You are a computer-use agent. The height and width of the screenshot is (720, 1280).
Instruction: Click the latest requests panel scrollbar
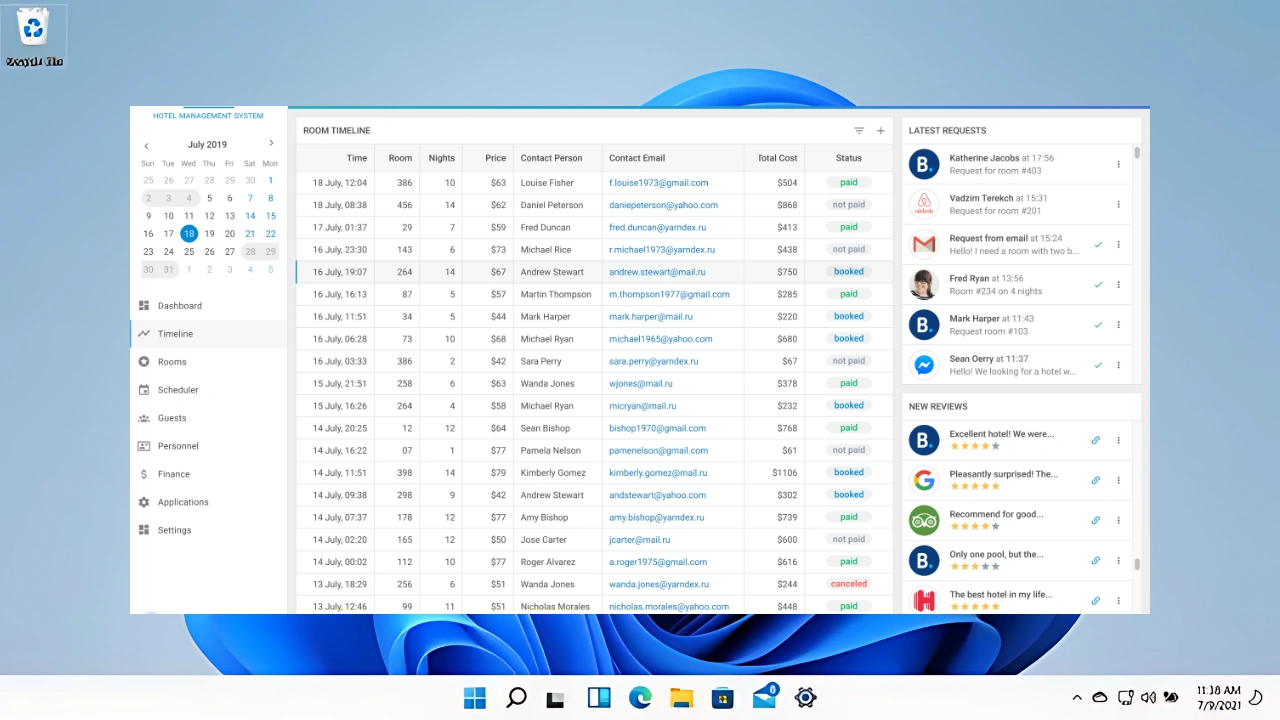coord(1137,153)
